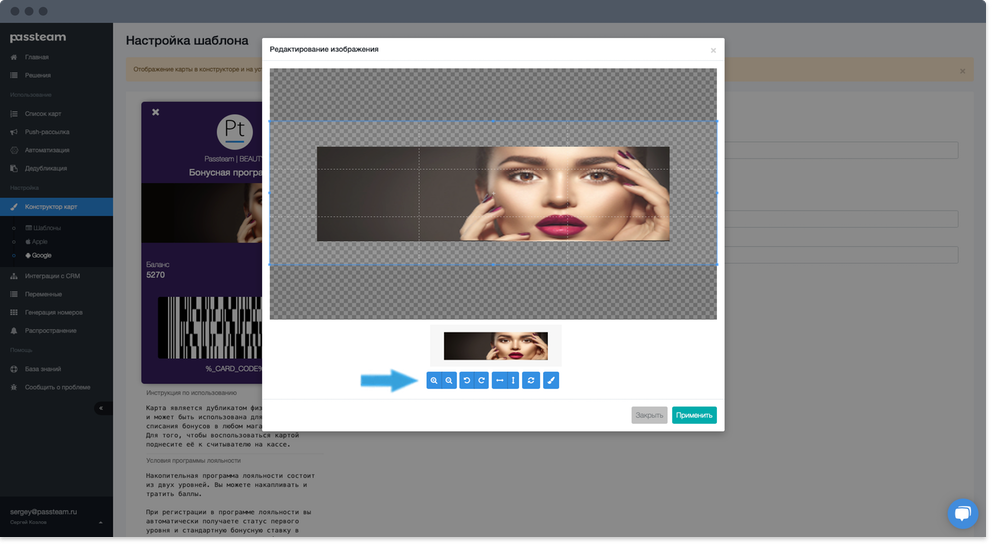Select Конструктор карт menu item
The height and width of the screenshot is (544, 993).
[56, 207]
